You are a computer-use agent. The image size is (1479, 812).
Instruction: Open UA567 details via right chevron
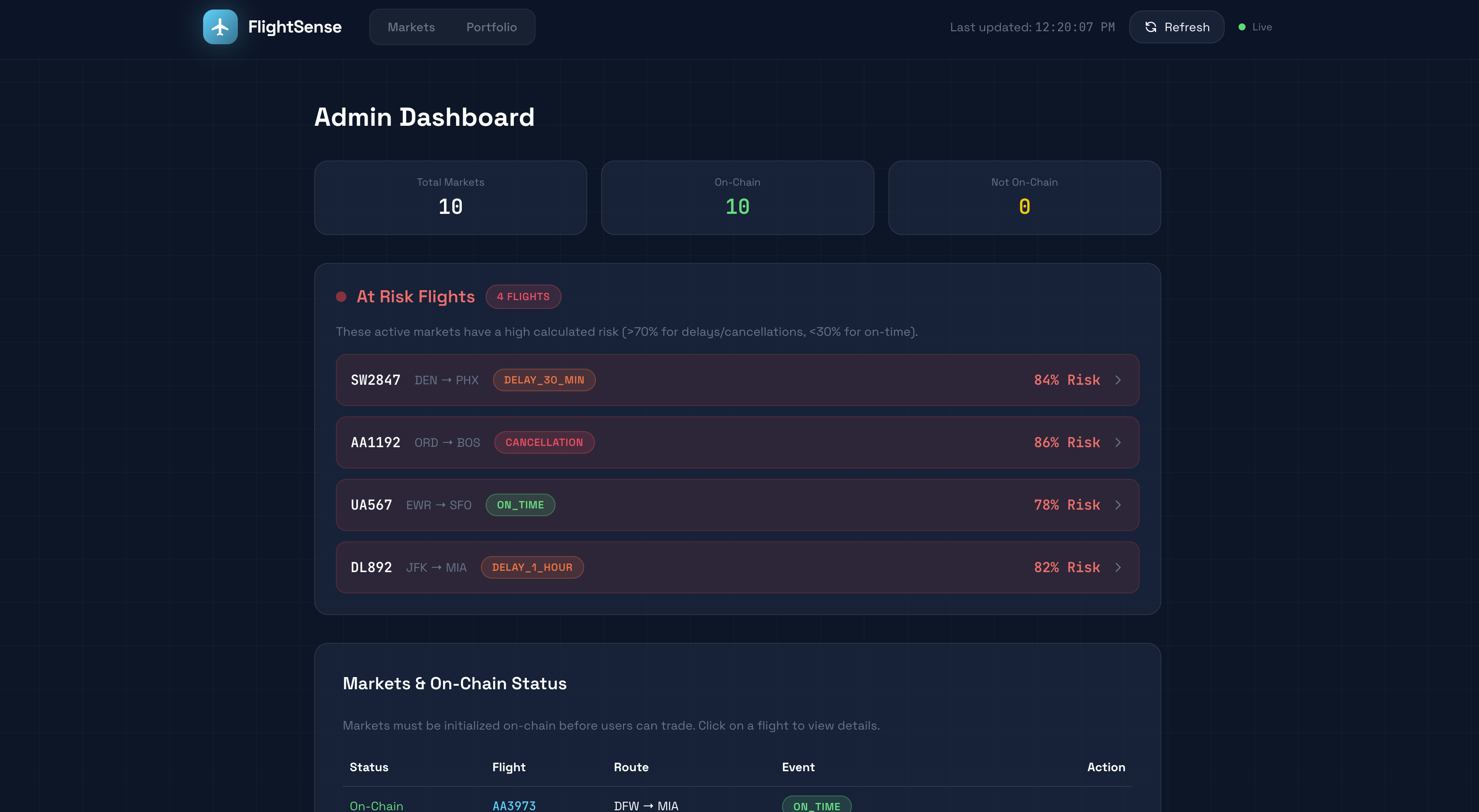(1118, 505)
